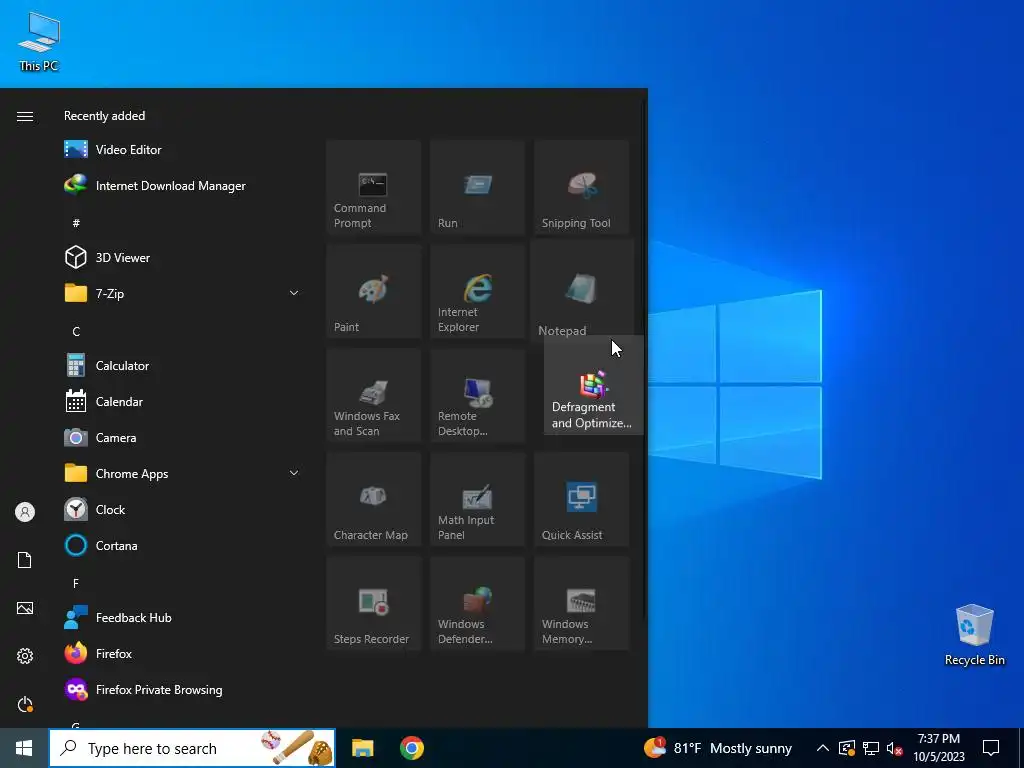Launch Cortana from the app list
1024x768 pixels.
pos(183,545)
